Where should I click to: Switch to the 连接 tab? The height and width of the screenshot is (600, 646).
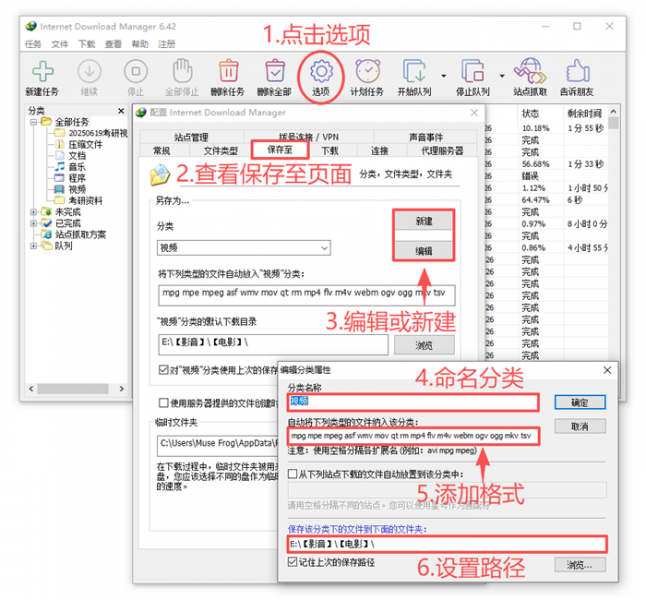(380, 151)
